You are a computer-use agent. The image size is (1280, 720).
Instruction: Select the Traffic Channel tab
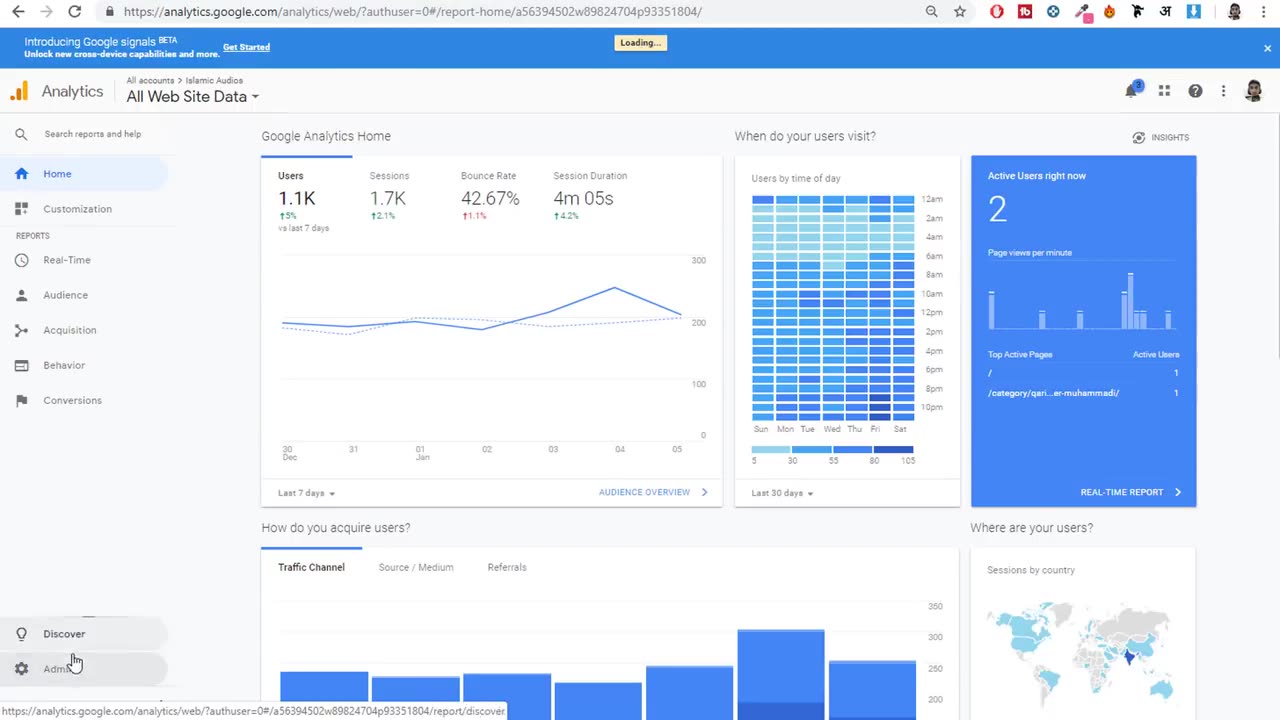tap(311, 567)
